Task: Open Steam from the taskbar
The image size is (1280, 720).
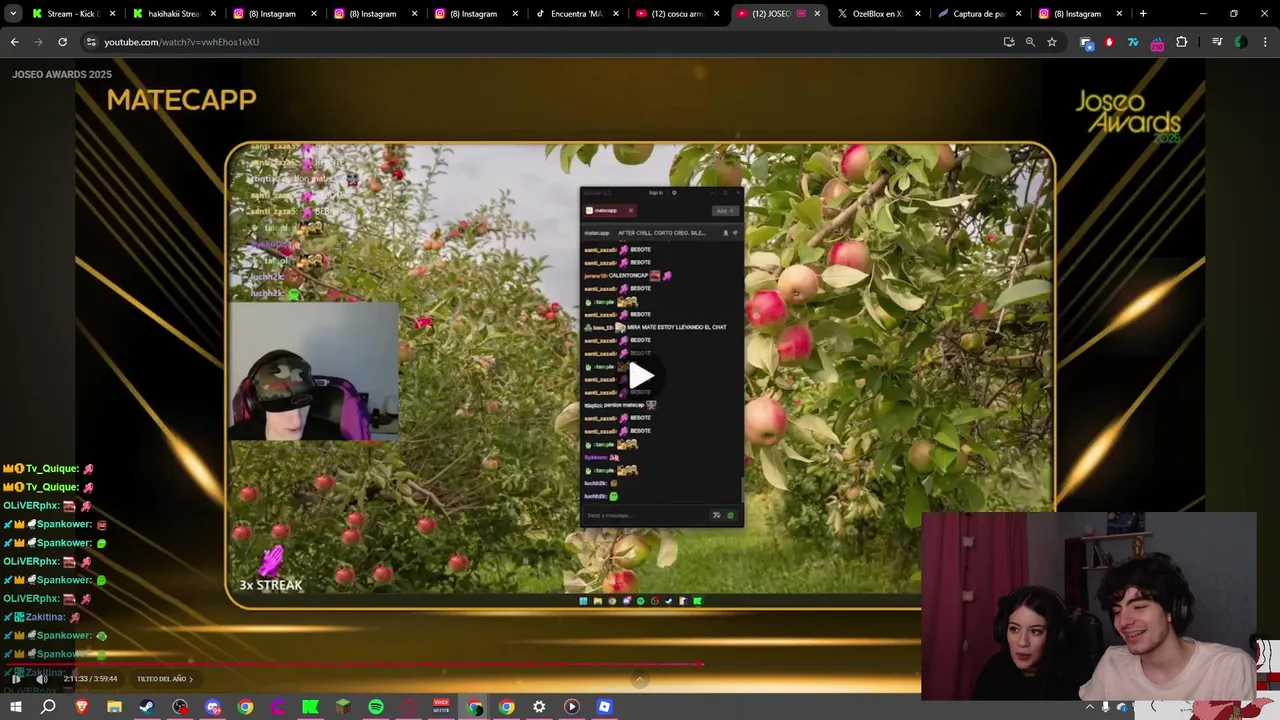Action: point(147,707)
